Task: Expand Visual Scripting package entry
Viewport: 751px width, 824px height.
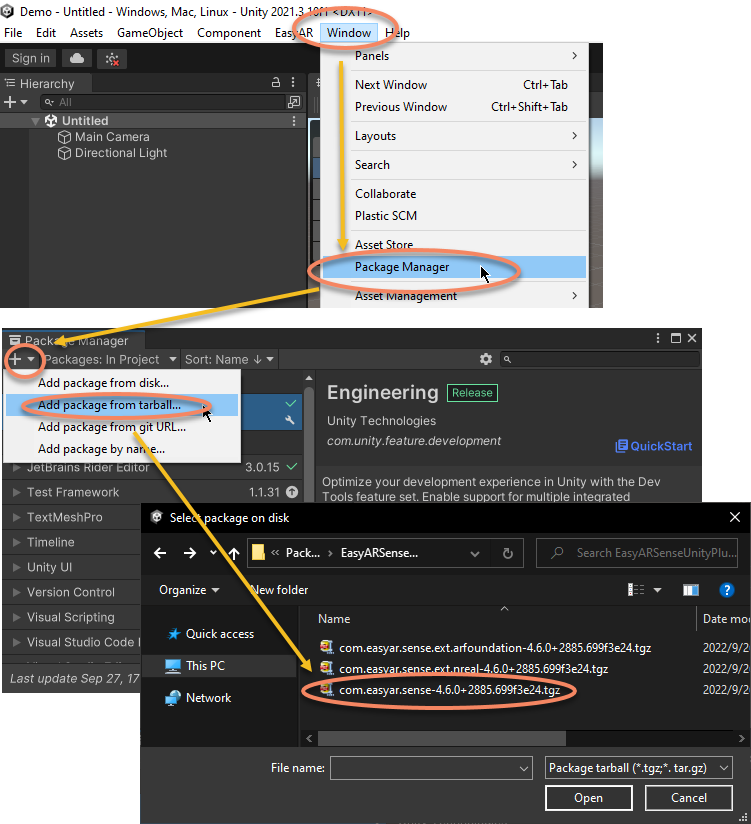Action: pyautogui.click(x=16, y=617)
